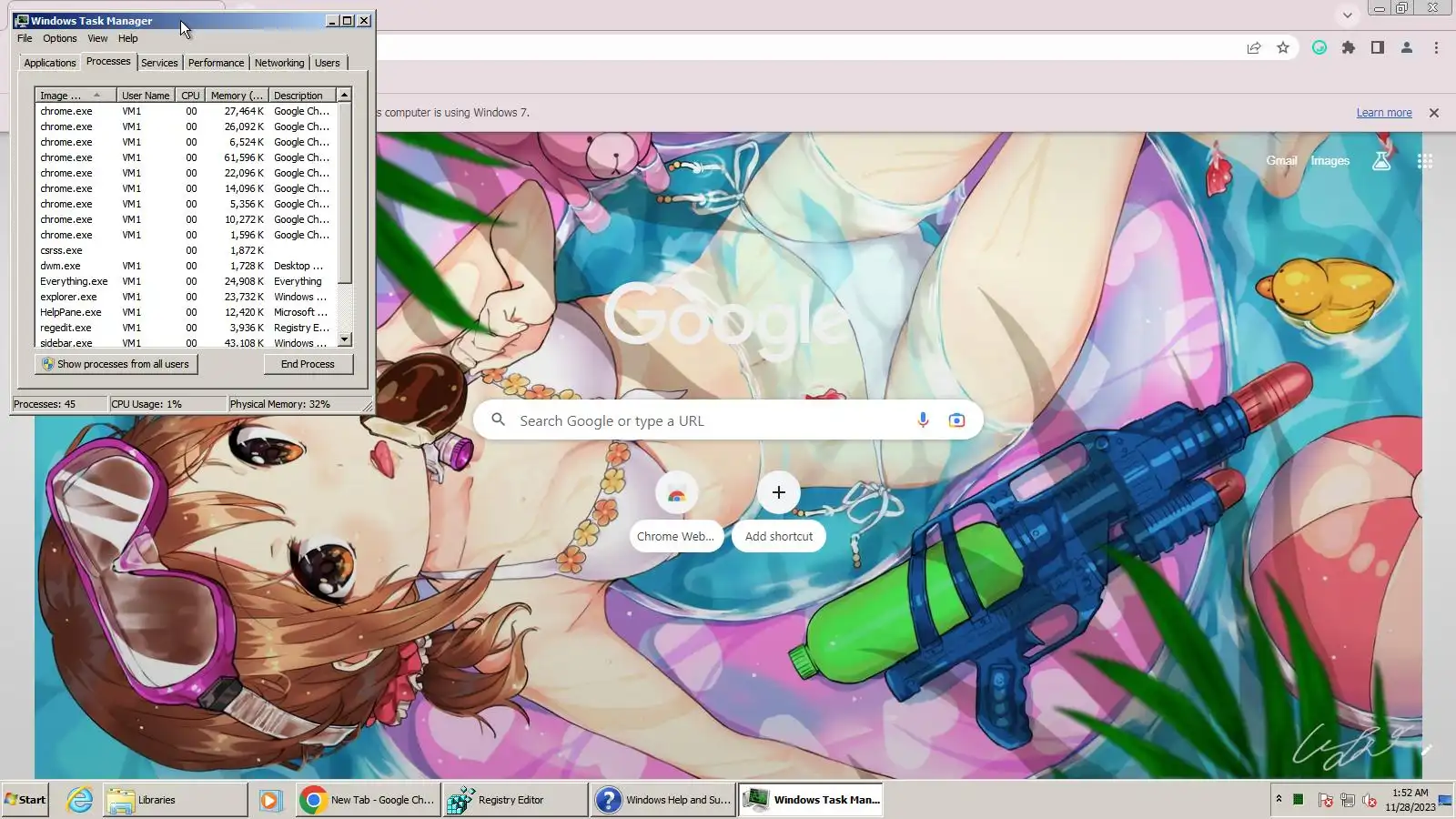Open Chrome's three-dot menu
Viewport: 1456px width, 819px height.
1436,48
